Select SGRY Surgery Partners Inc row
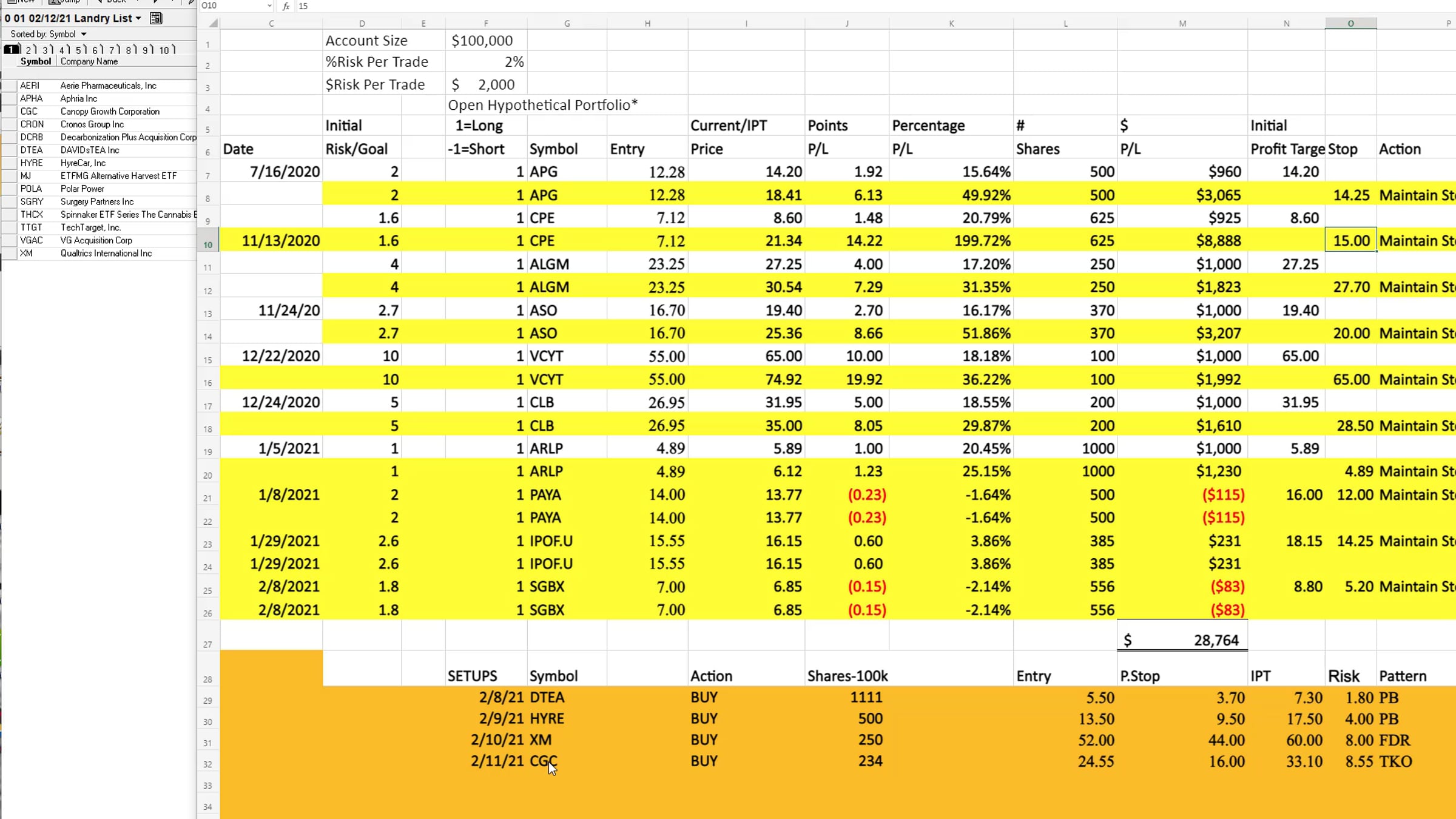 (x=99, y=201)
